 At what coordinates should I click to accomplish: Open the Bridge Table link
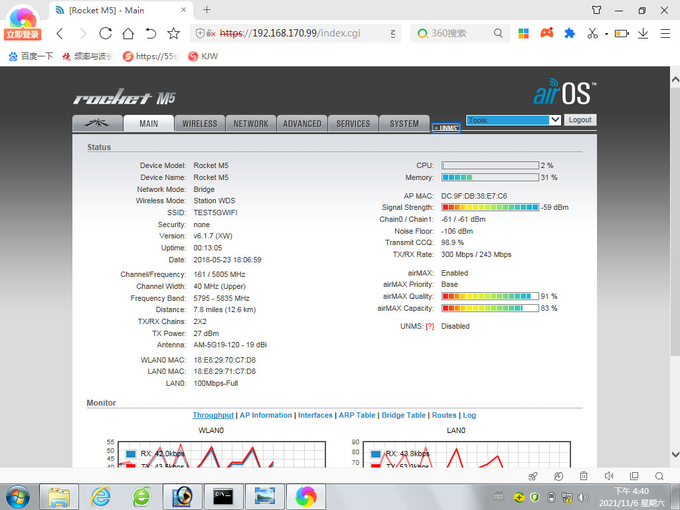click(x=403, y=415)
